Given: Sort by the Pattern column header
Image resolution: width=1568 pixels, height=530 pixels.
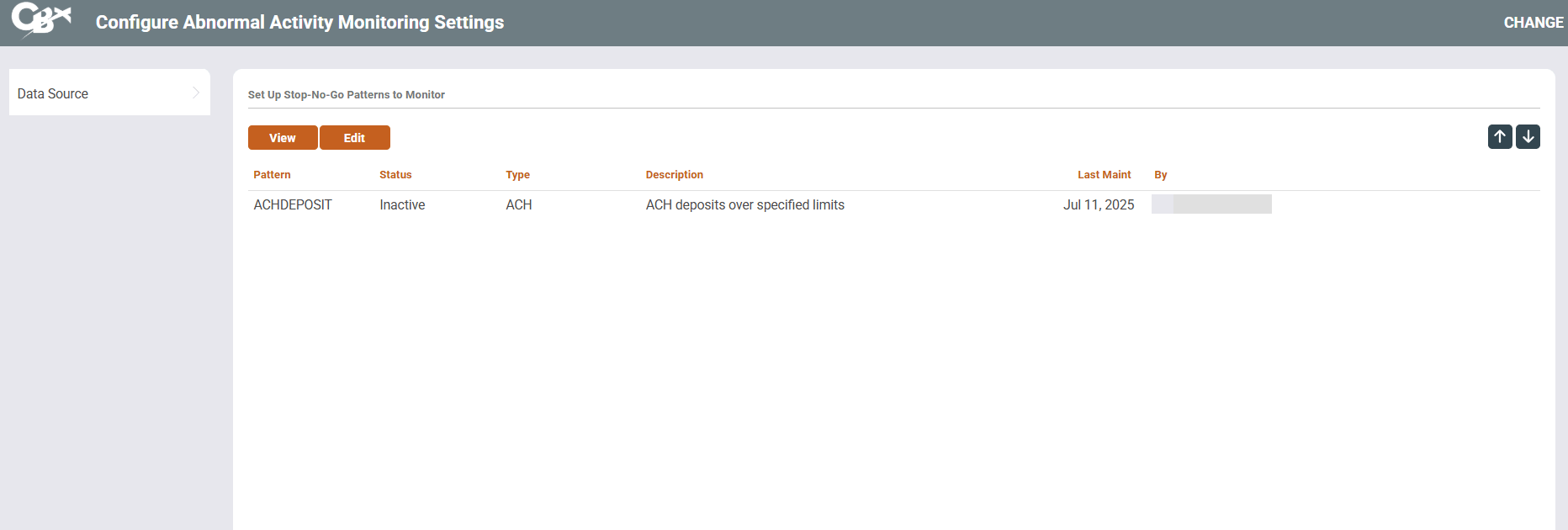Looking at the screenshot, I should pyautogui.click(x=272, y=175).
